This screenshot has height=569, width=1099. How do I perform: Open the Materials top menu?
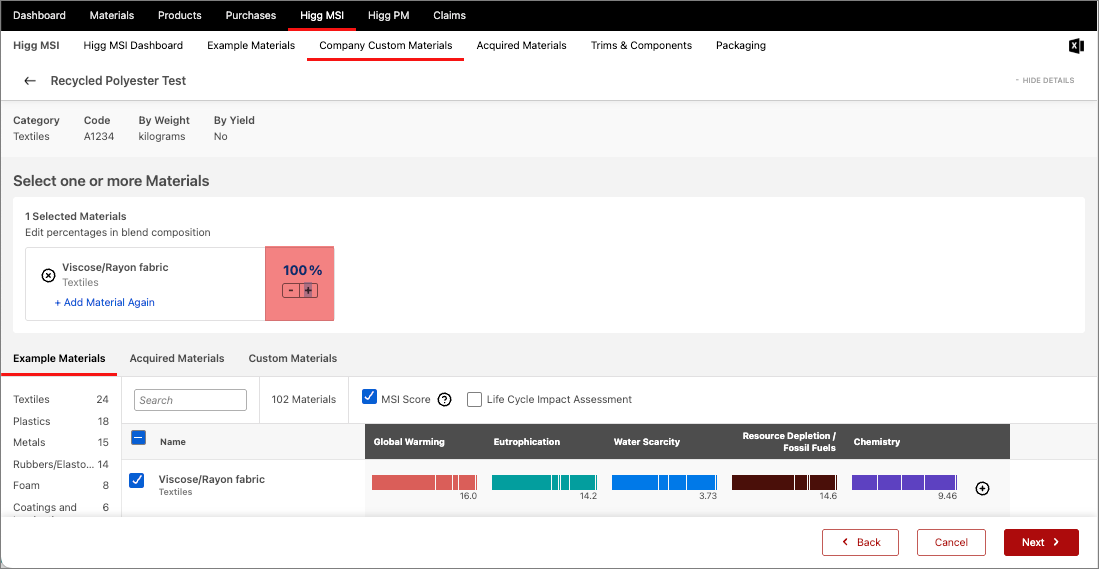(x=112, y=15)
